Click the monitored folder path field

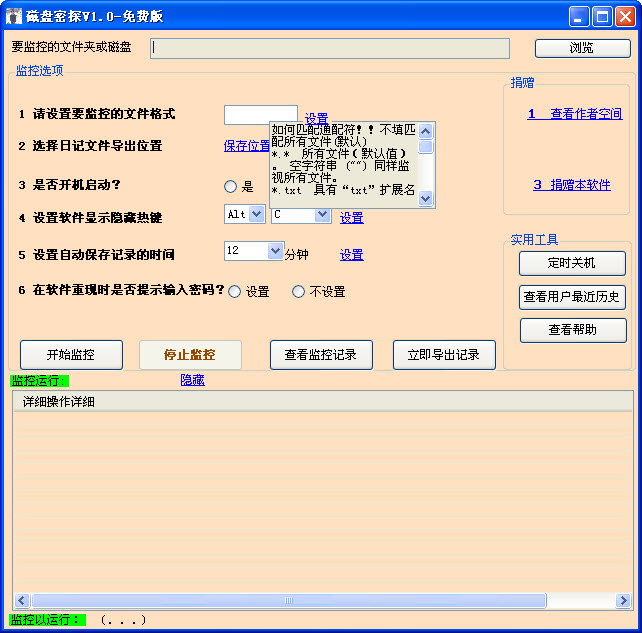tap(329, 49)
